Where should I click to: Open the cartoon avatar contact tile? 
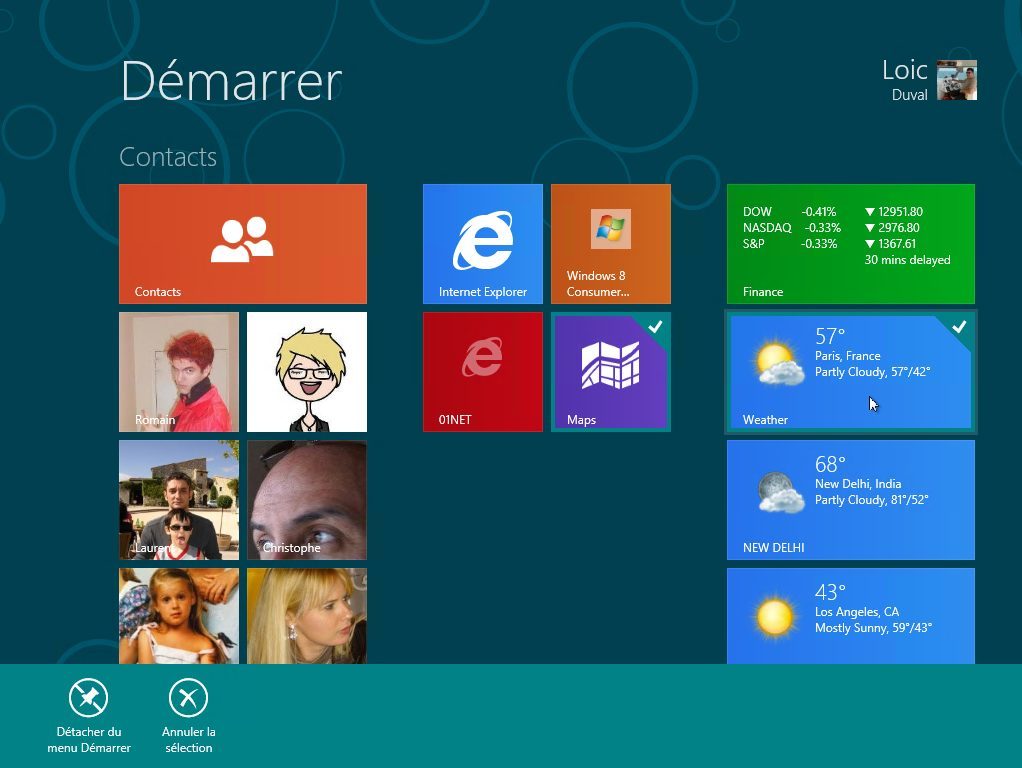(x=306, y=371)
